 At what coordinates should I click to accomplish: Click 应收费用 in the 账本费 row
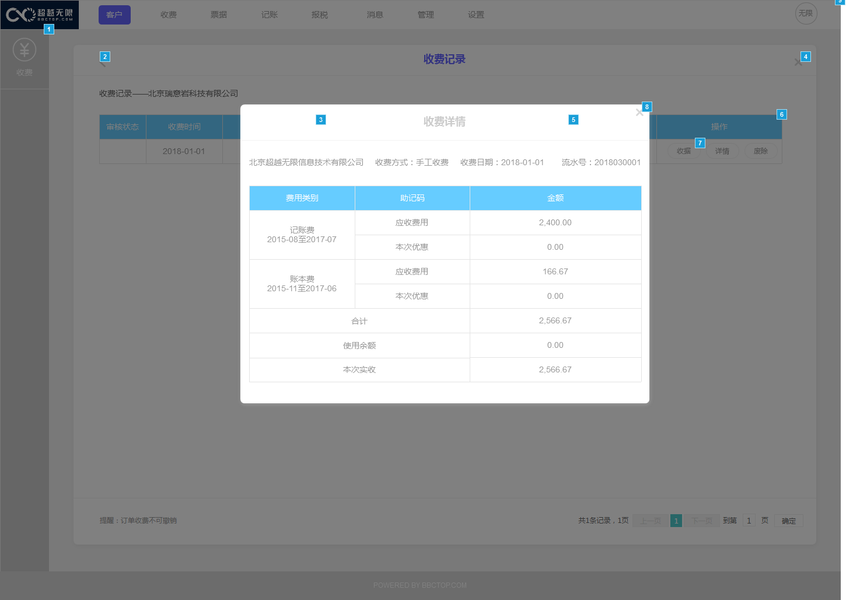[x=412, y=271]
